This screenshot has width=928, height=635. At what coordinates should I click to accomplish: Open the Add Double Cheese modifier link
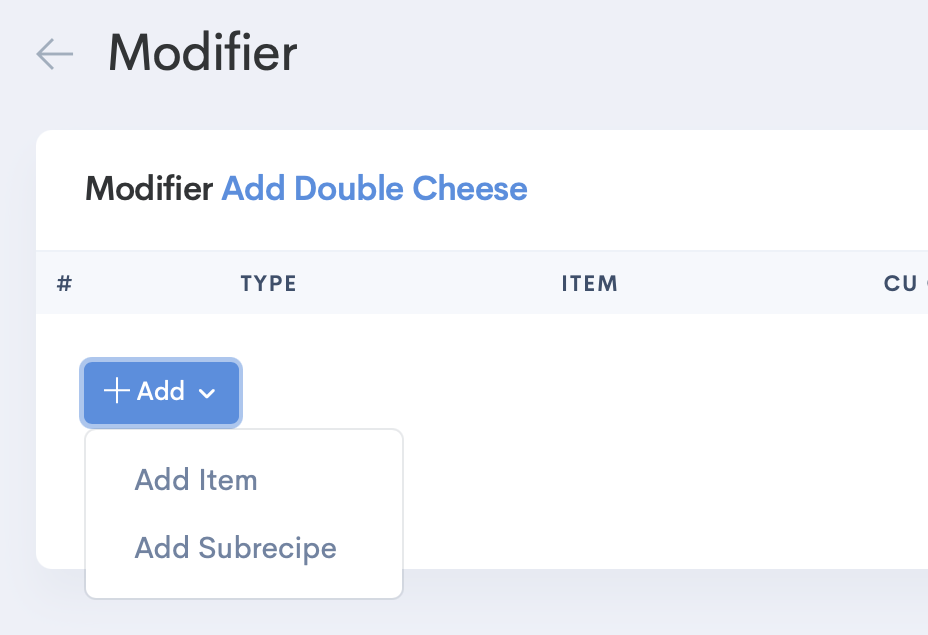(374, 189)
